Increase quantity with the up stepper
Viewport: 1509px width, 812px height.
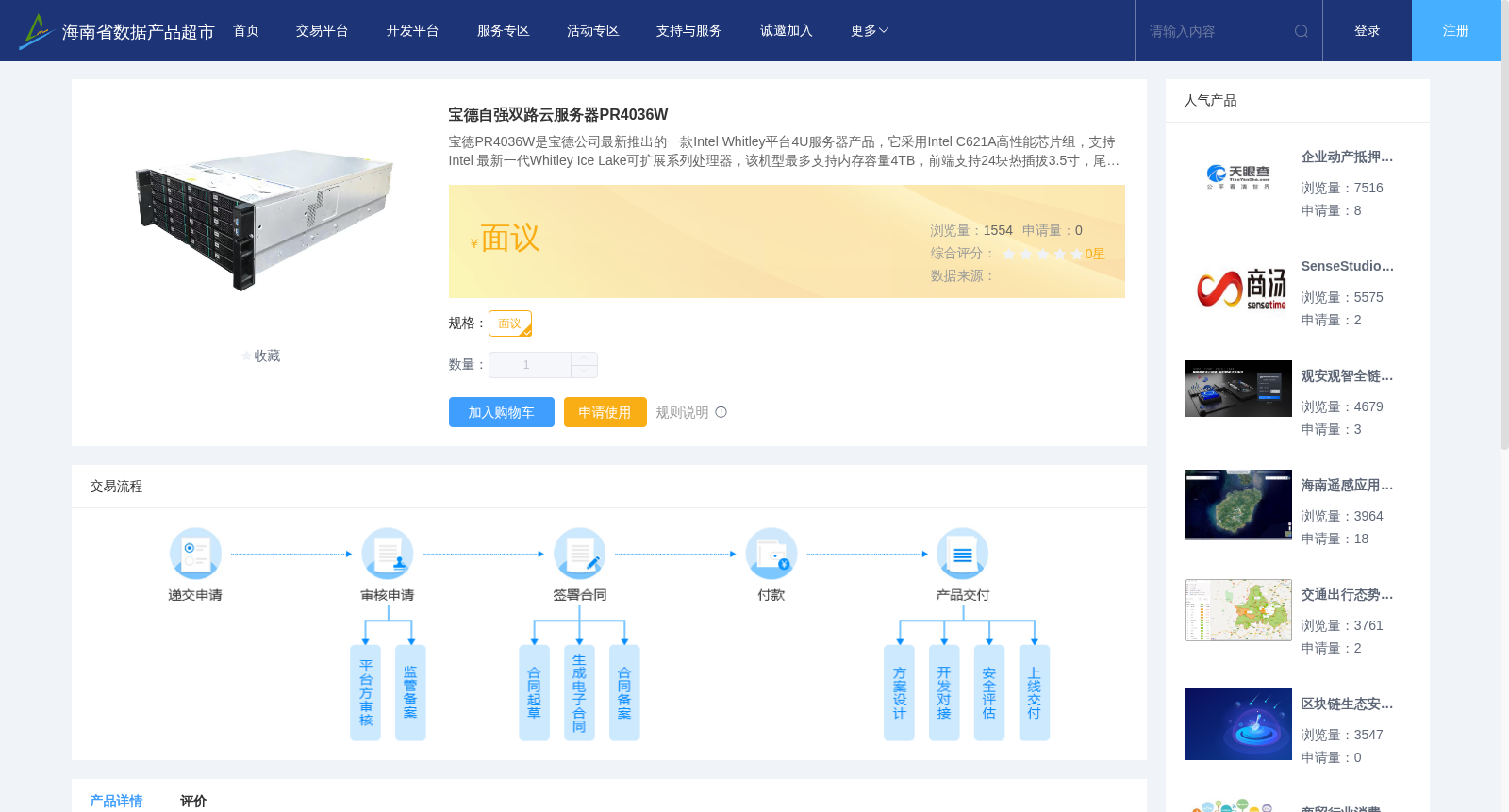tap(584, 358)
